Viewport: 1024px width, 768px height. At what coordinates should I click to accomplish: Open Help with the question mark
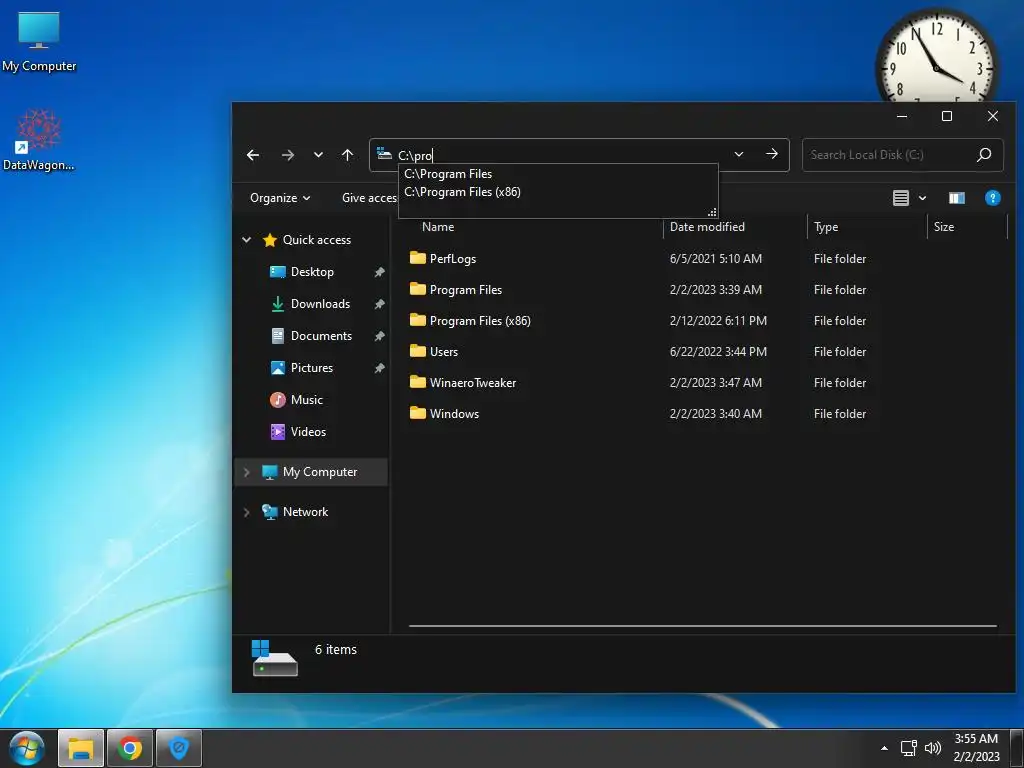point(993,198)
